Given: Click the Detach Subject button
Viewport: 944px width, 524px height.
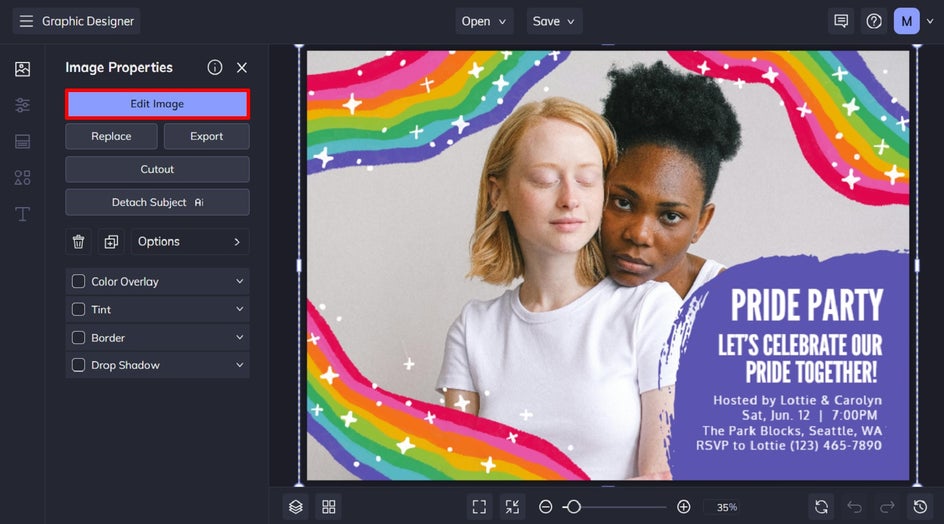Looking at the screenshot, I should (157, 202).
